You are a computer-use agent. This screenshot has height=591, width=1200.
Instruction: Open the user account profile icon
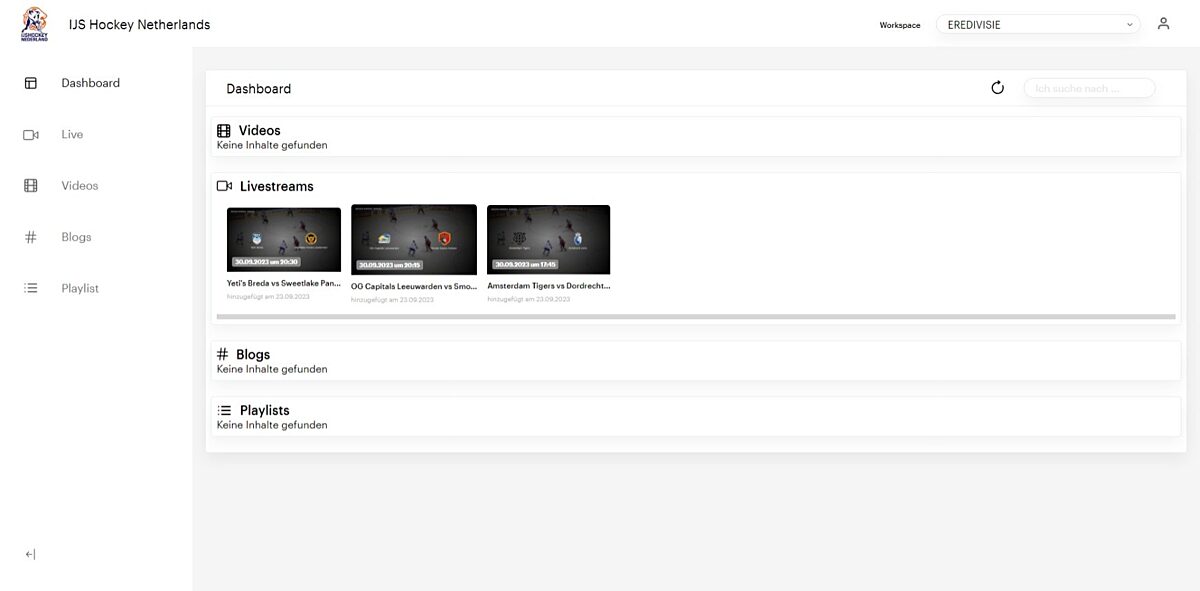tap(1163, 24)
